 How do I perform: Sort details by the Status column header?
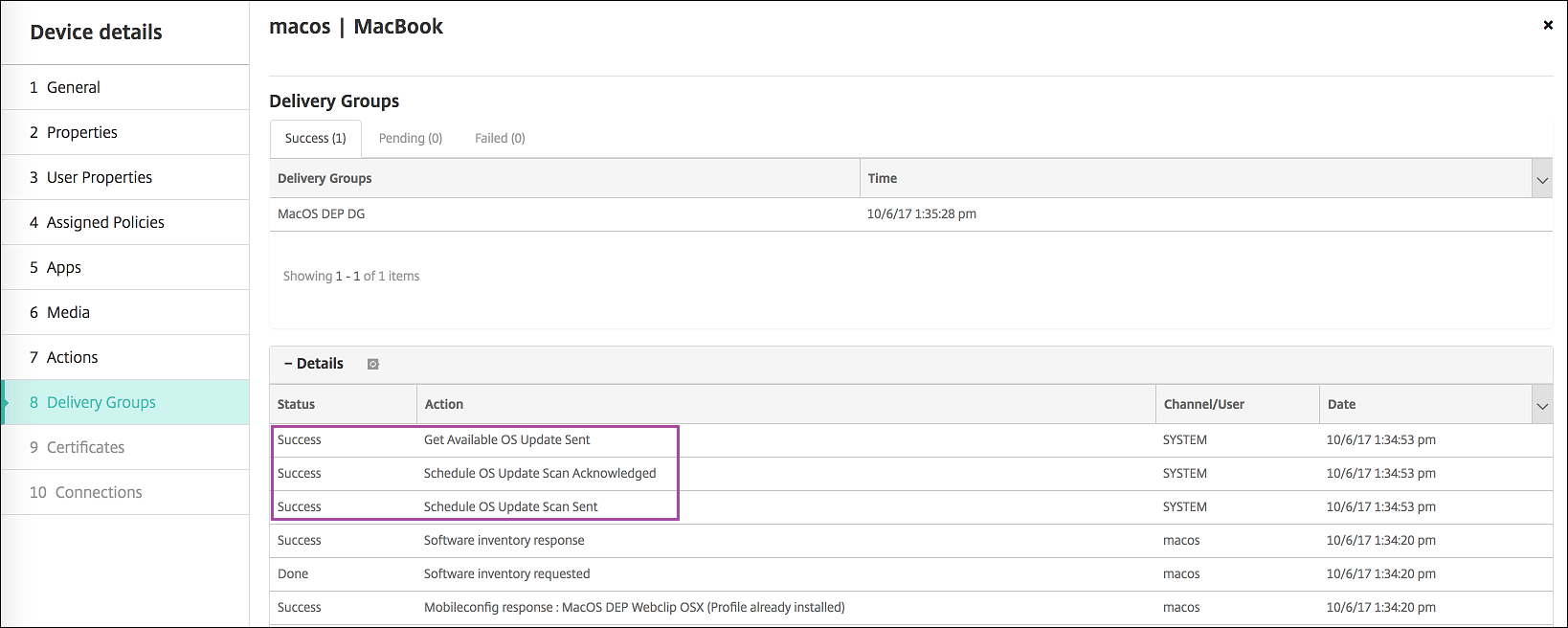[x=297, y=405]
